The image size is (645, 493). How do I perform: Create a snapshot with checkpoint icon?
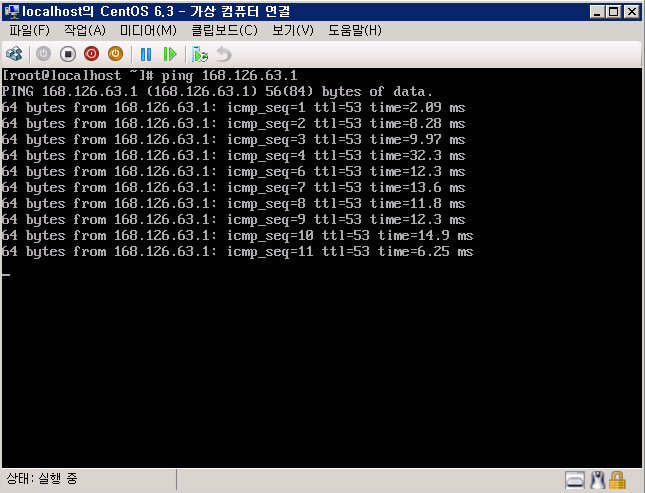click(200, 54)
